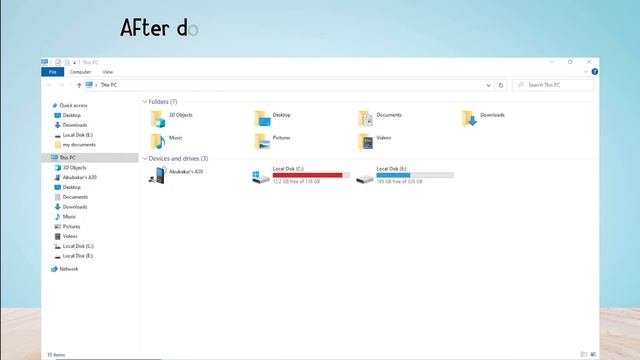Click the Music note icon in sidebar
The width and height of the screenshot is (640, 360).
(x=58, y=217)
